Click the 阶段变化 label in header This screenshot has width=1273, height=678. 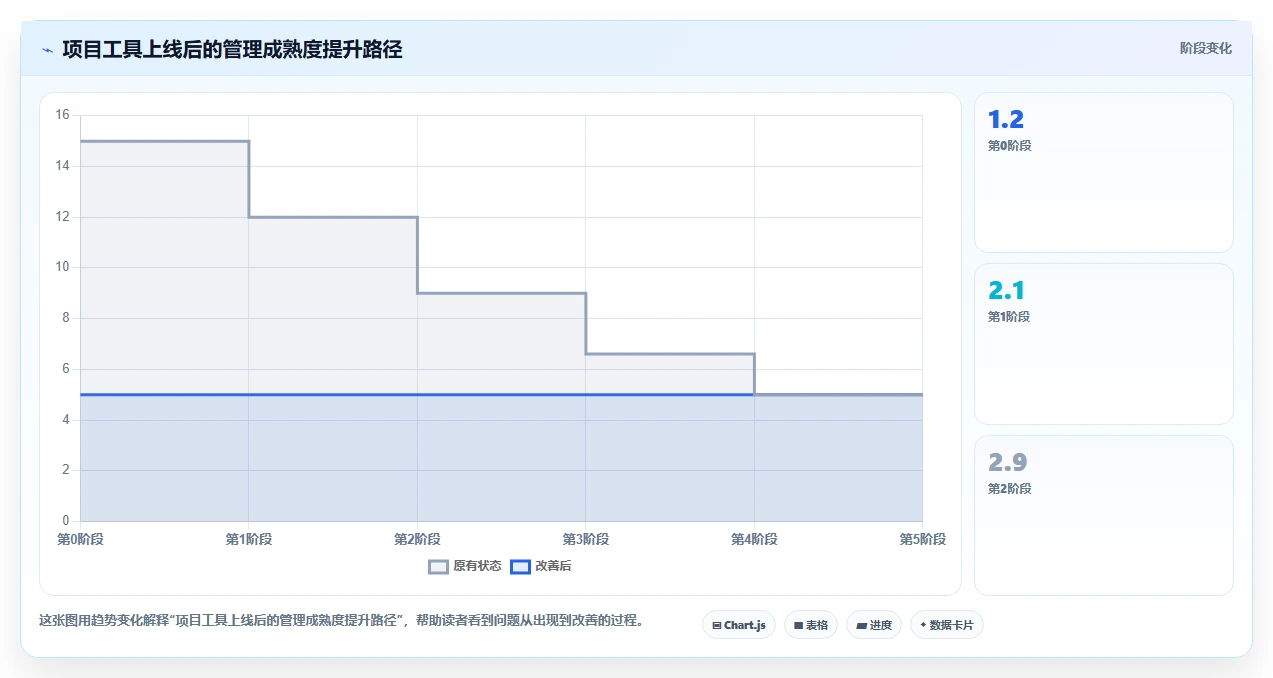pyautogui.click(x=1205, y=48)
